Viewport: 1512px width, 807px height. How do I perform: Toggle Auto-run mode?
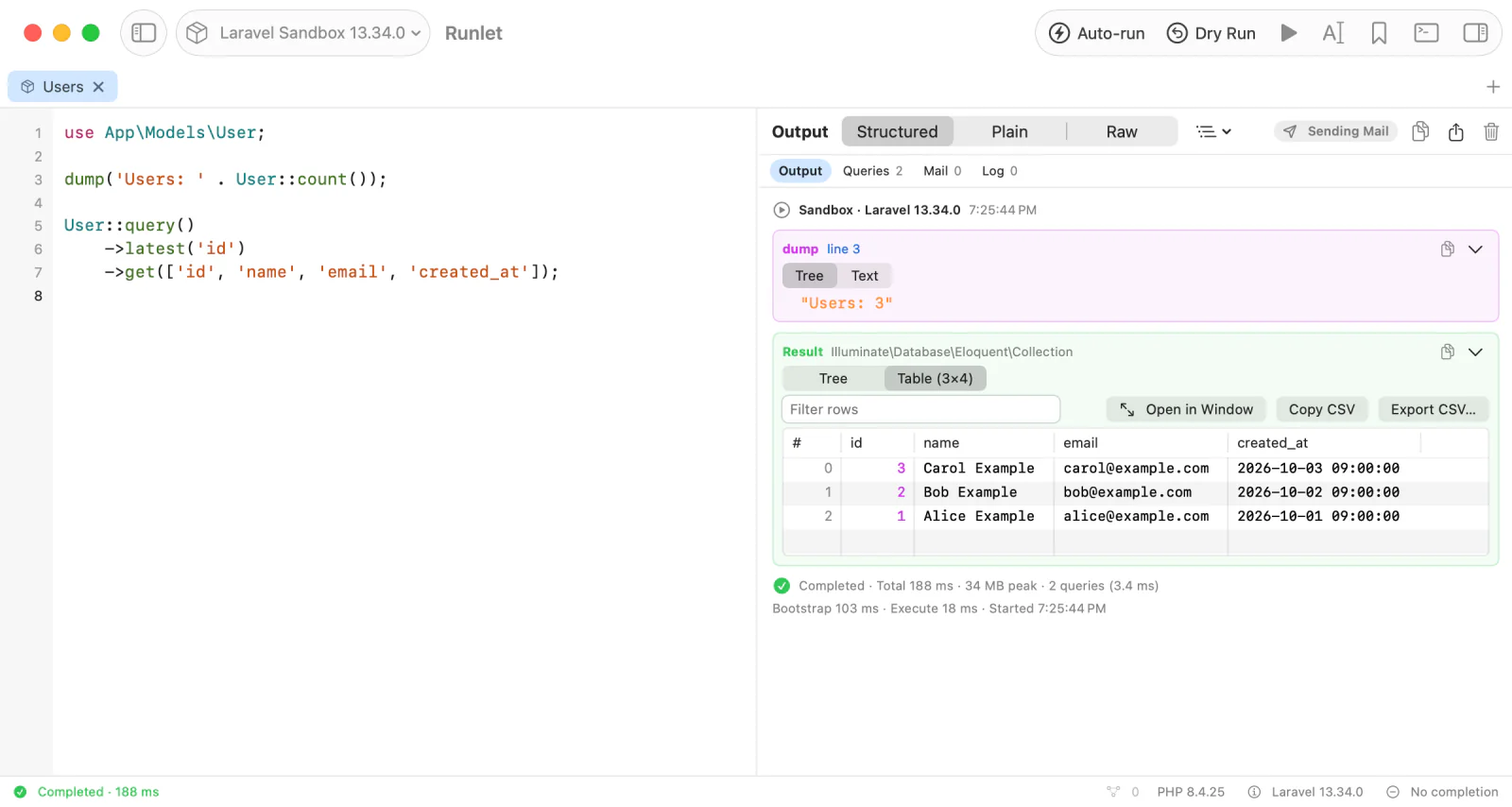click(x=1096, y=33)
